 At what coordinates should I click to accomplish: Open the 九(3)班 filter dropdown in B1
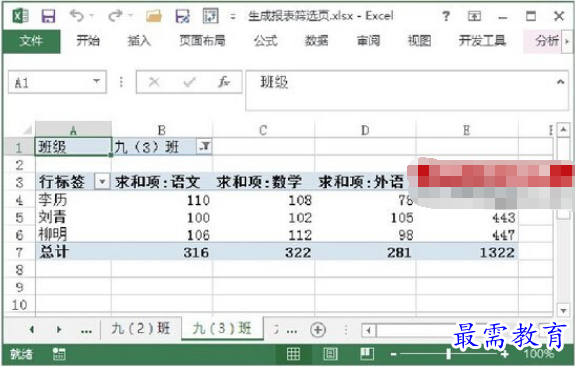[x=204, y=147]
